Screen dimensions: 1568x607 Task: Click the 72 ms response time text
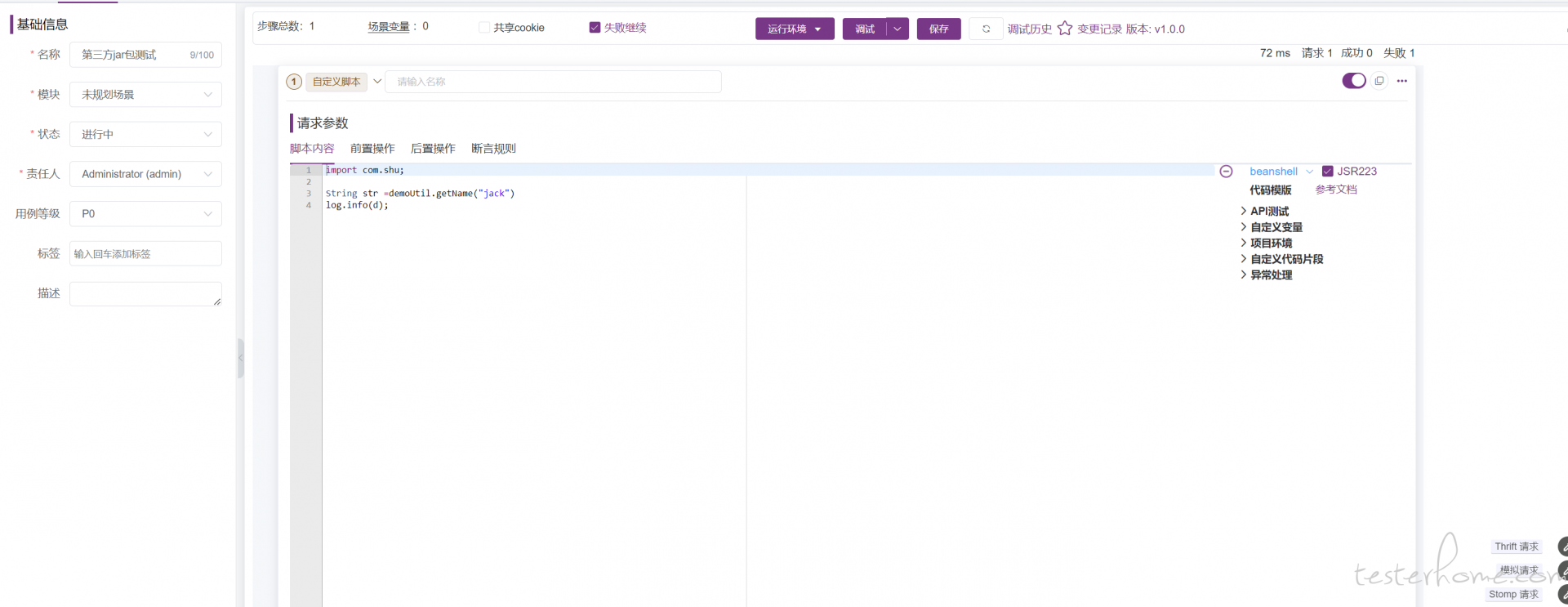tap(1275, 53)
